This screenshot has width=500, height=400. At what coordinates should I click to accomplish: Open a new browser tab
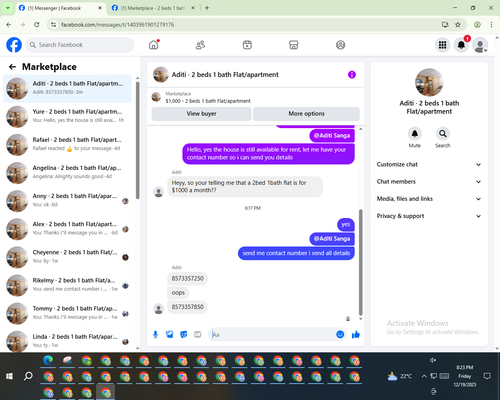click(x=207, y=8)
